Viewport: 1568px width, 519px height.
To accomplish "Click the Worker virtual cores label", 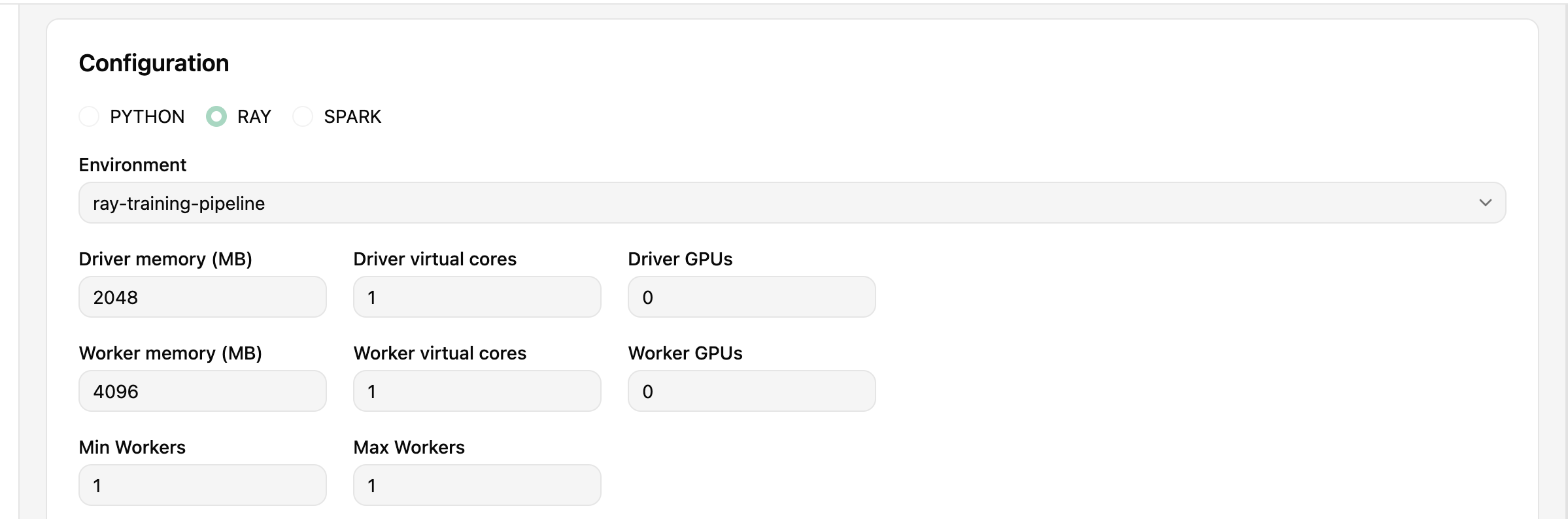I will [440, 353].
